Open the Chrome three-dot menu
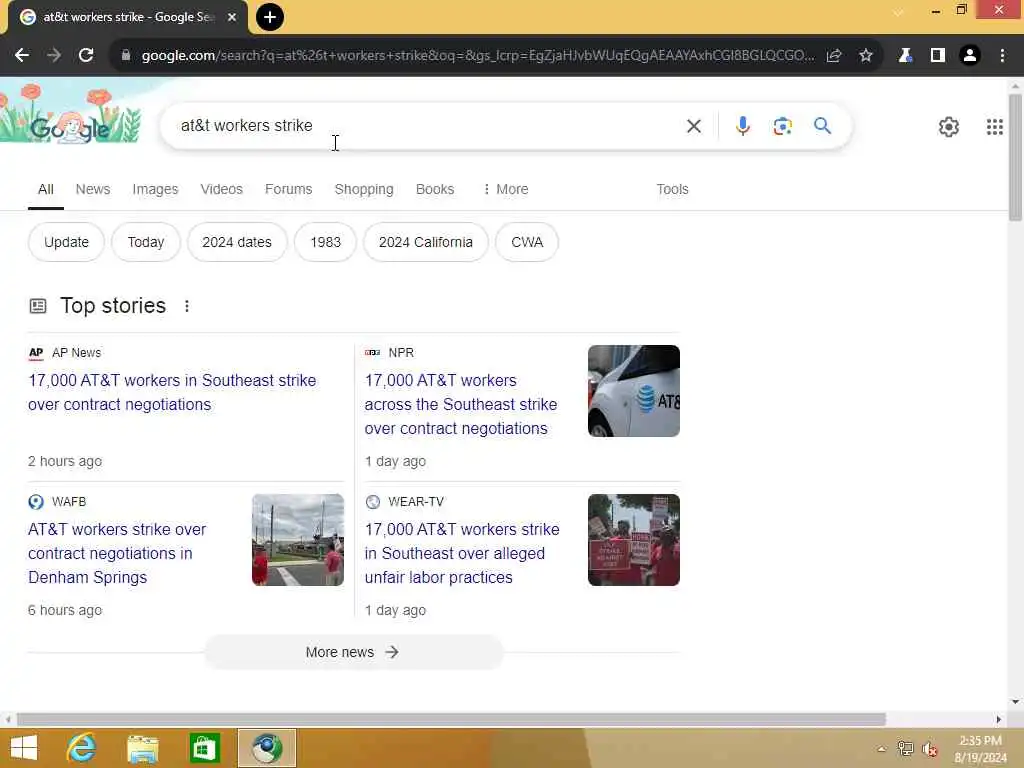Viewport: 1024px width, 768px height. pyautogui.click(x=1002, y=56)
